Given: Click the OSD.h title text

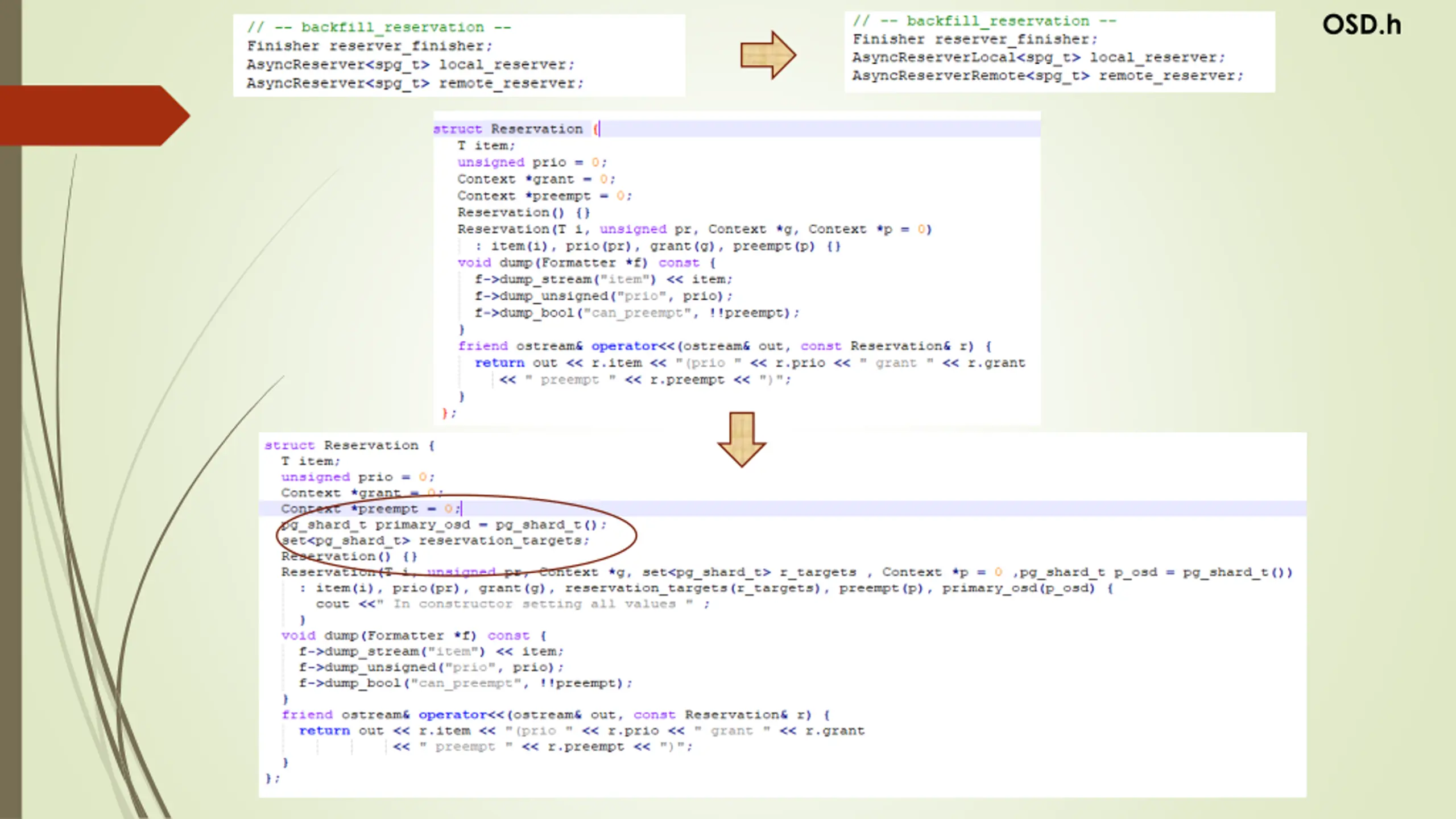Looking at the screenshot, I should click(x=1362, y=25).
